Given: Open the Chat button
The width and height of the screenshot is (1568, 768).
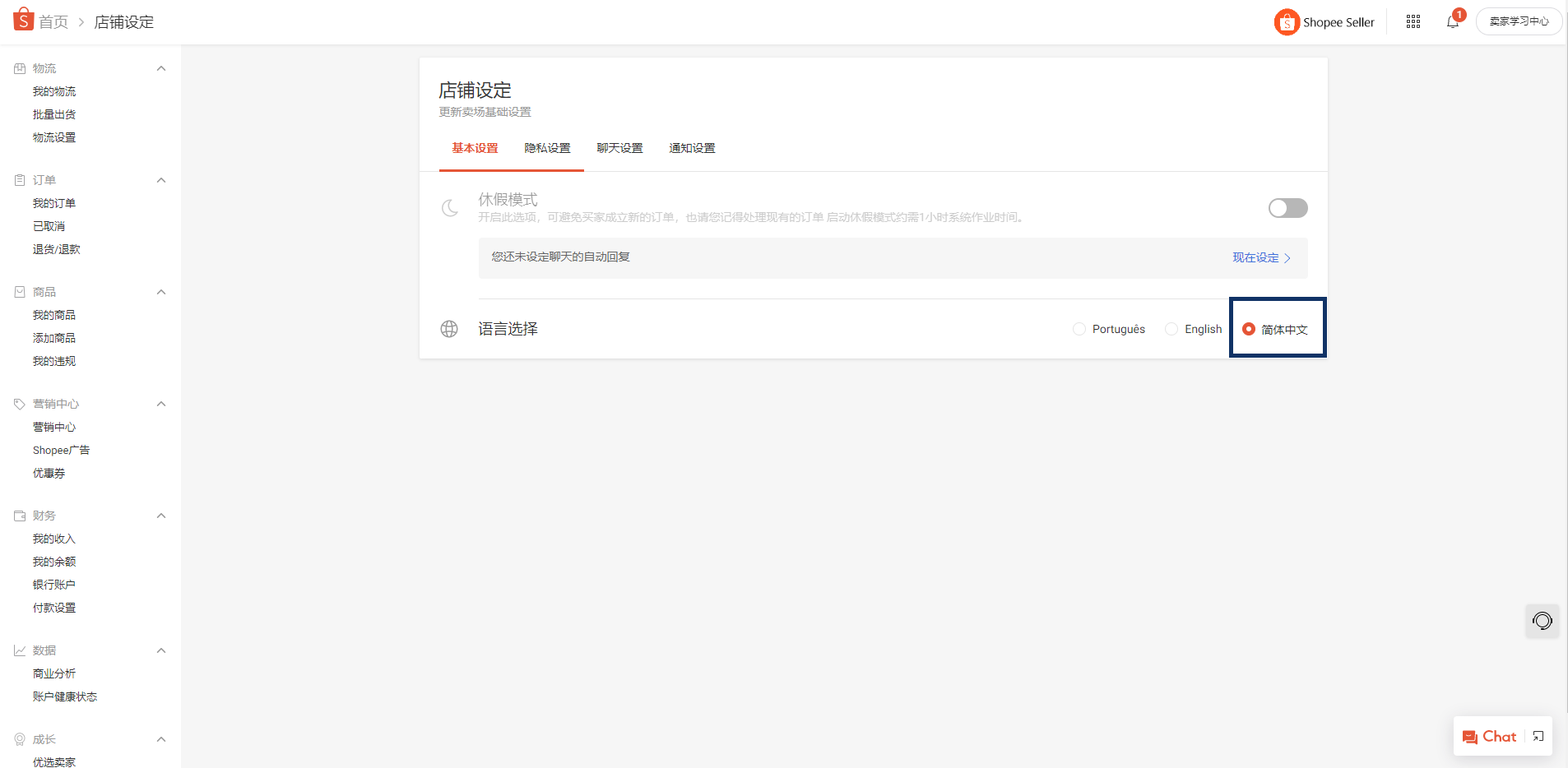Looking at the screenshot, I should click(x=1489, y=737).
